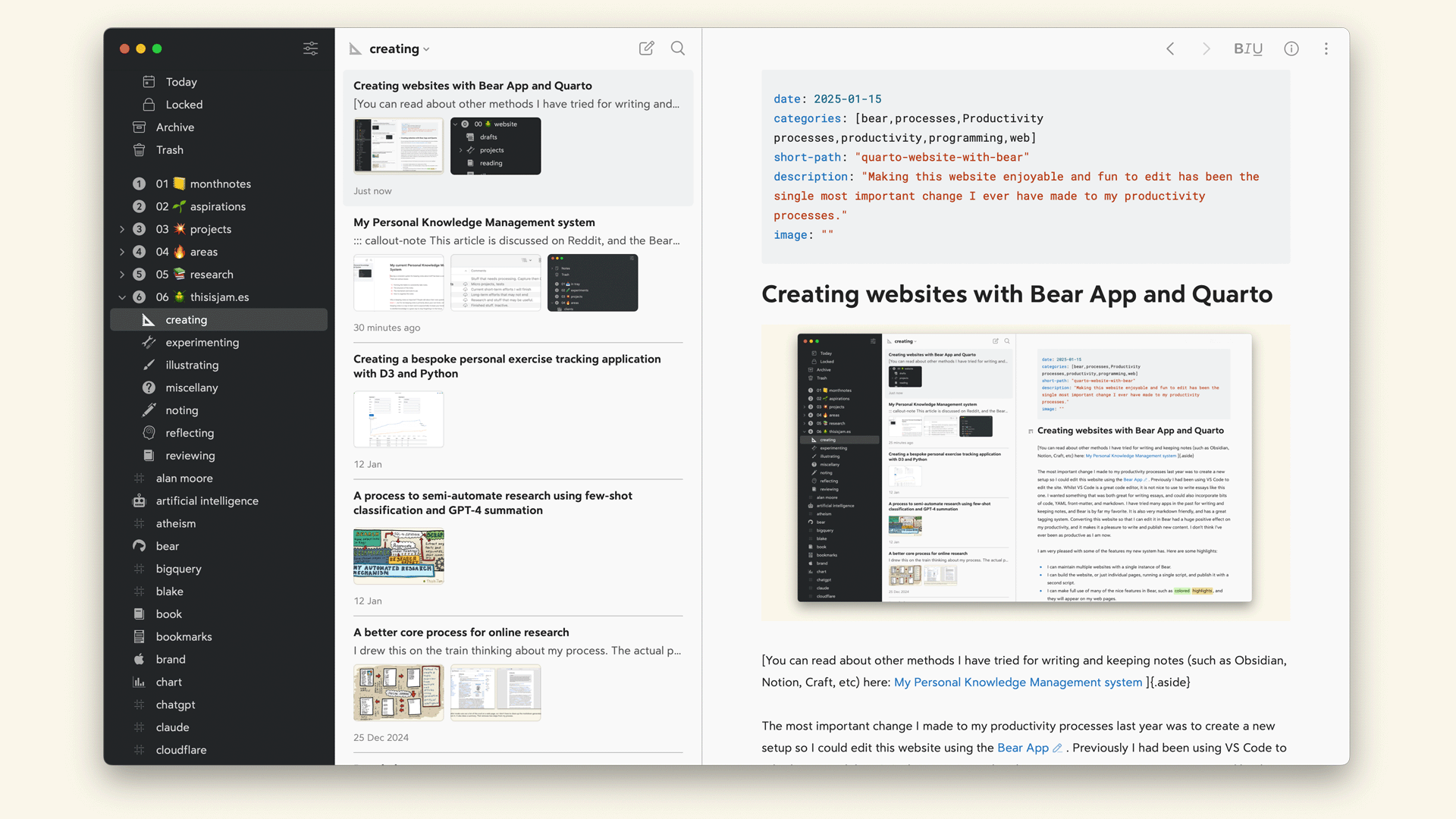Image resolution: width=1456 pixels, height=819 pixels.
Task: Select the artificial intelligence tag
Action: point(206,501)
